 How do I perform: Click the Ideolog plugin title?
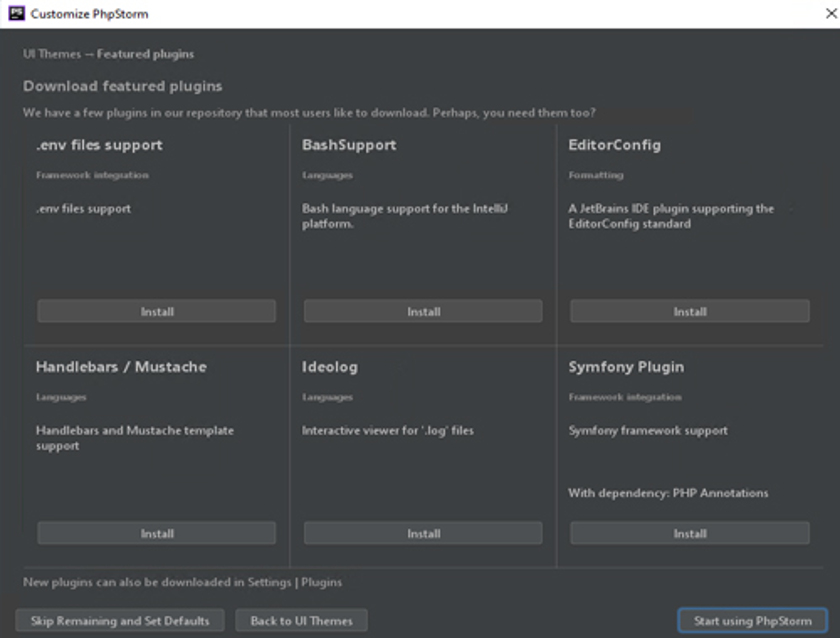click(x=329, y=367)
